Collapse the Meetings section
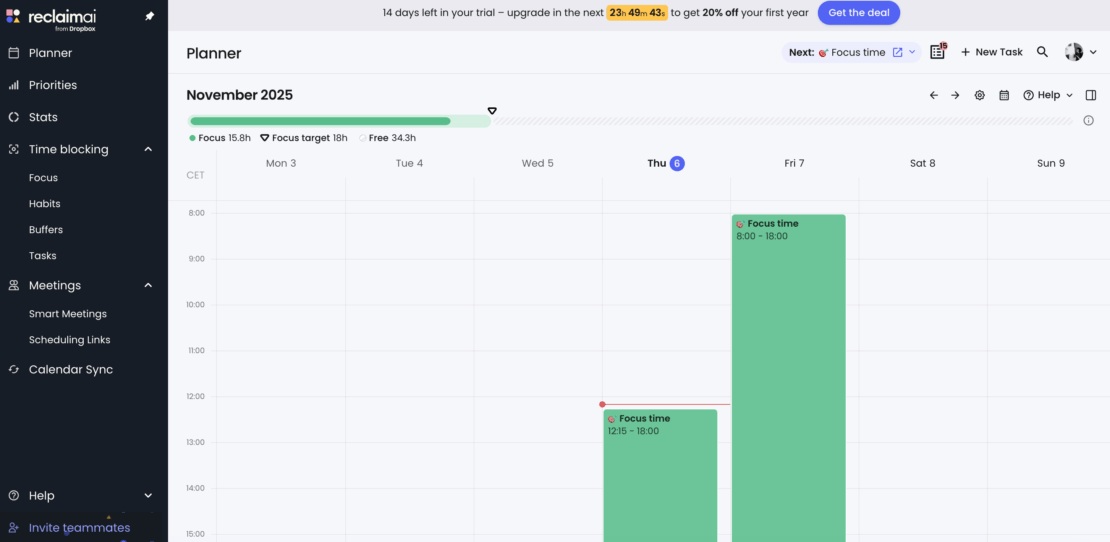 [x=148, y=285]
